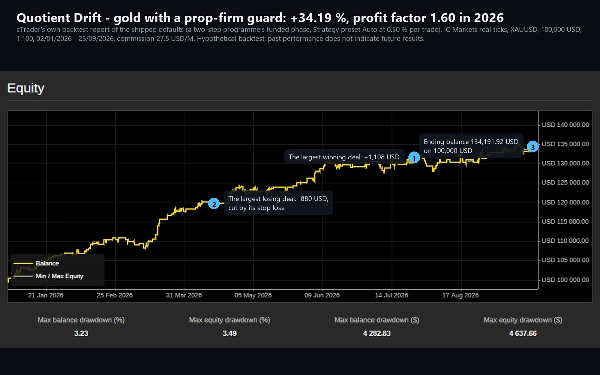The width and height of the screenshot is (600, 375).
Task: Click marker 3 at curve end
Action: coord(532,147)
